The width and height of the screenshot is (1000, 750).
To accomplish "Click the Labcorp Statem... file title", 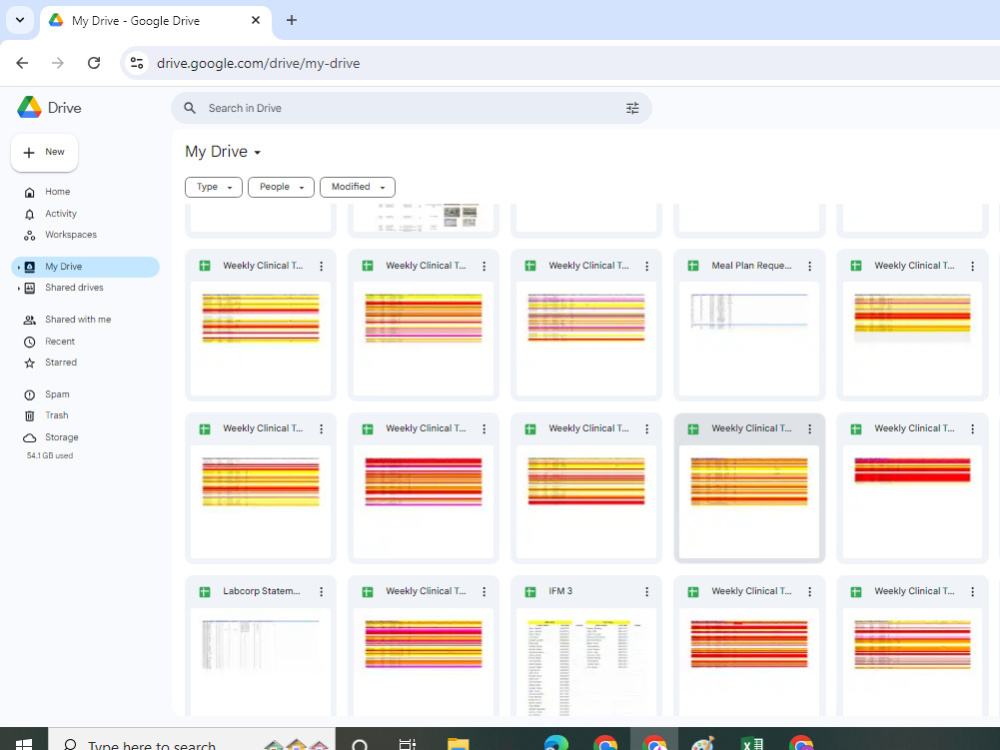I will pos(261,591).
